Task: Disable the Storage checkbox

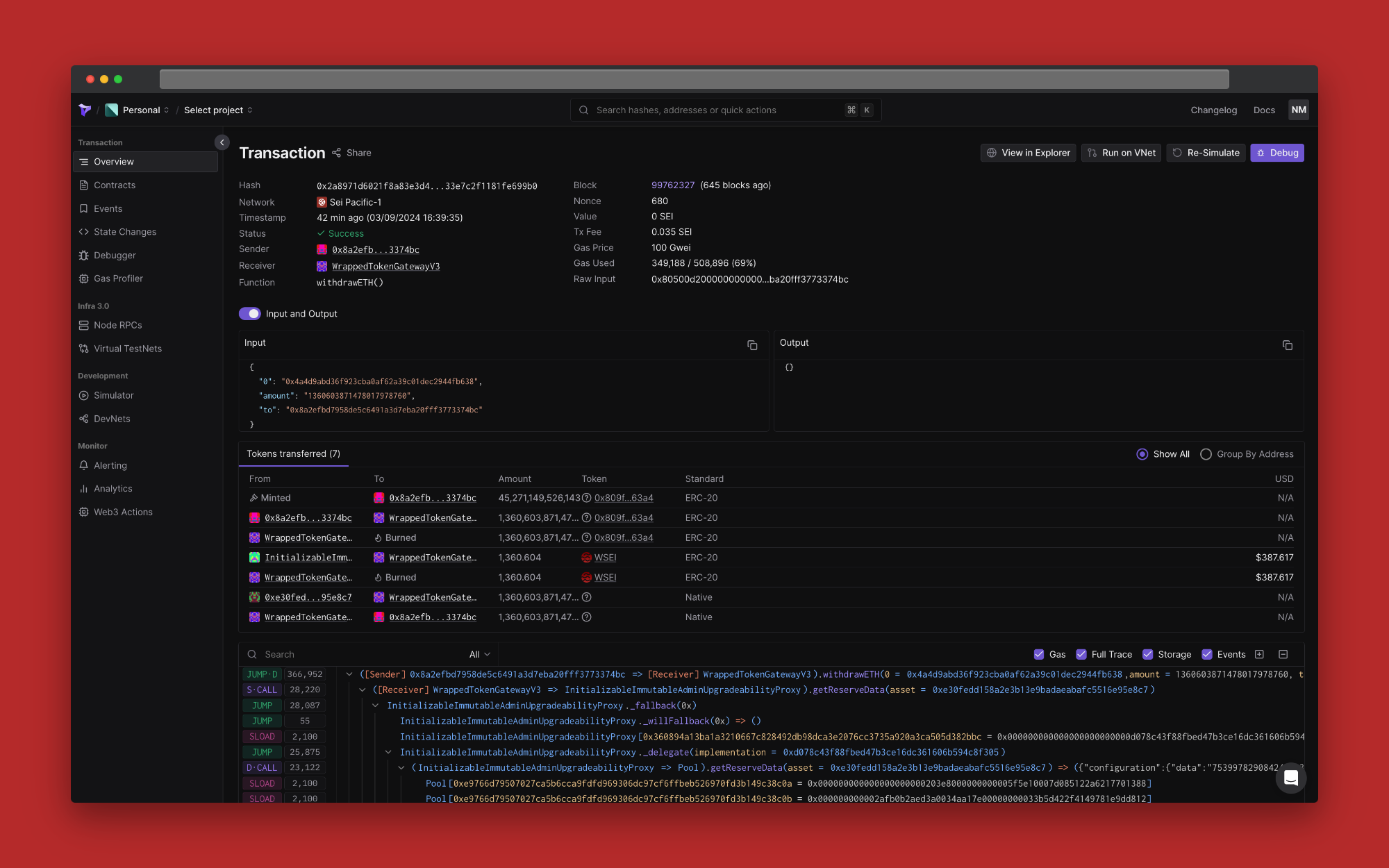Action: pos(1148,654)
